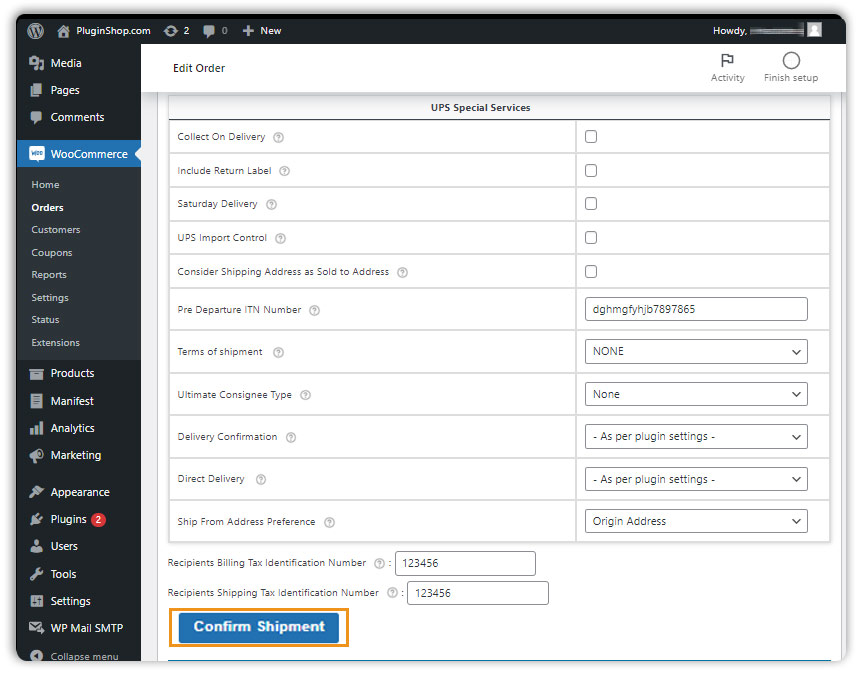Click the Marketing megaphone icon
864x677 pixels.
tap(36, 456)
